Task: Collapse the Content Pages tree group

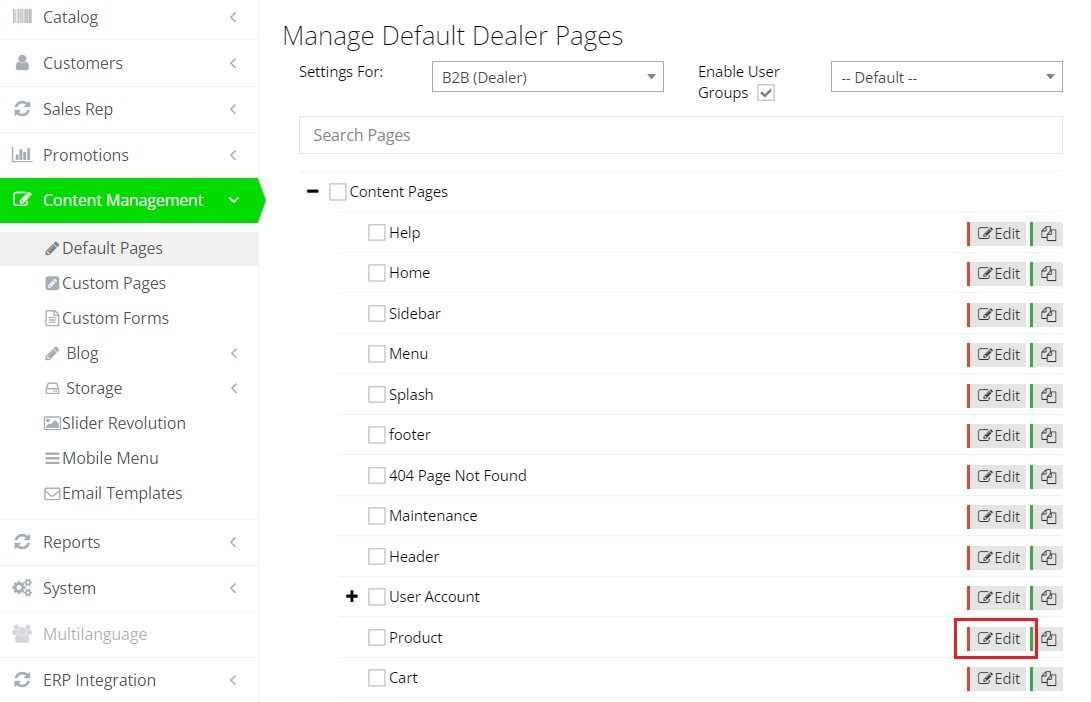Action: (x=313, y=192)
